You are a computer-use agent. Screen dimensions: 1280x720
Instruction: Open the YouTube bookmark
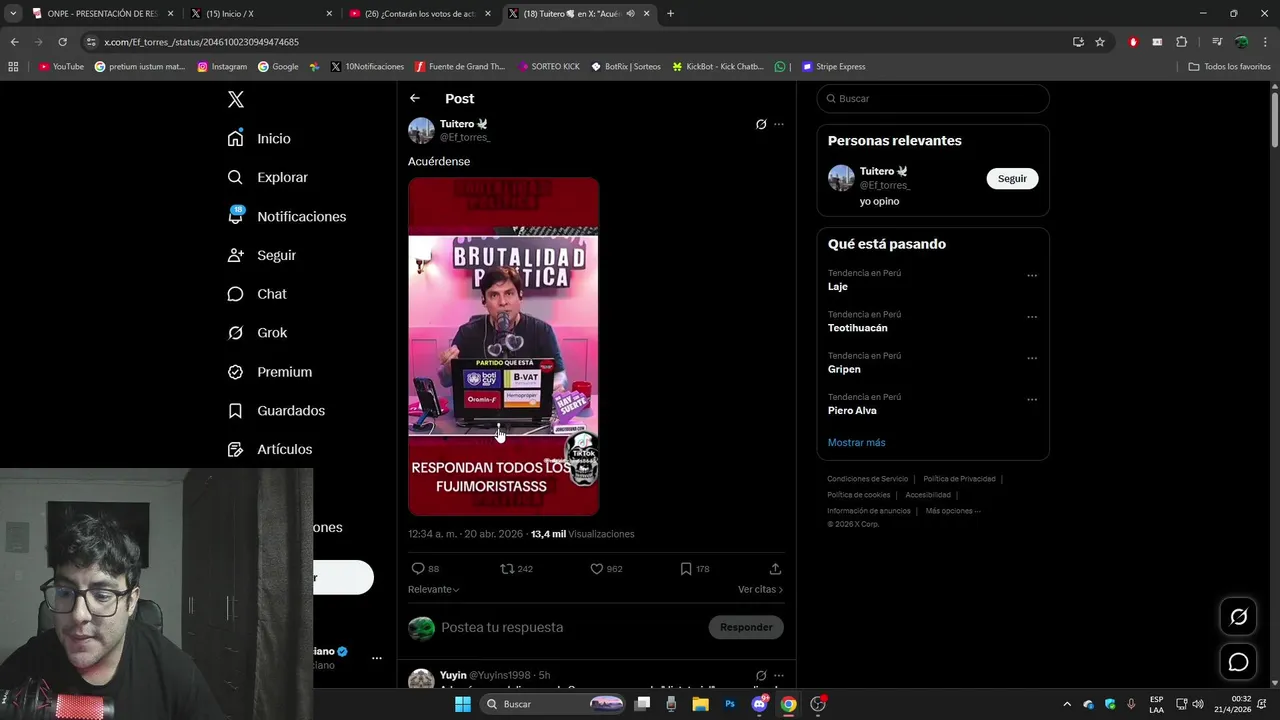(61, 67)
